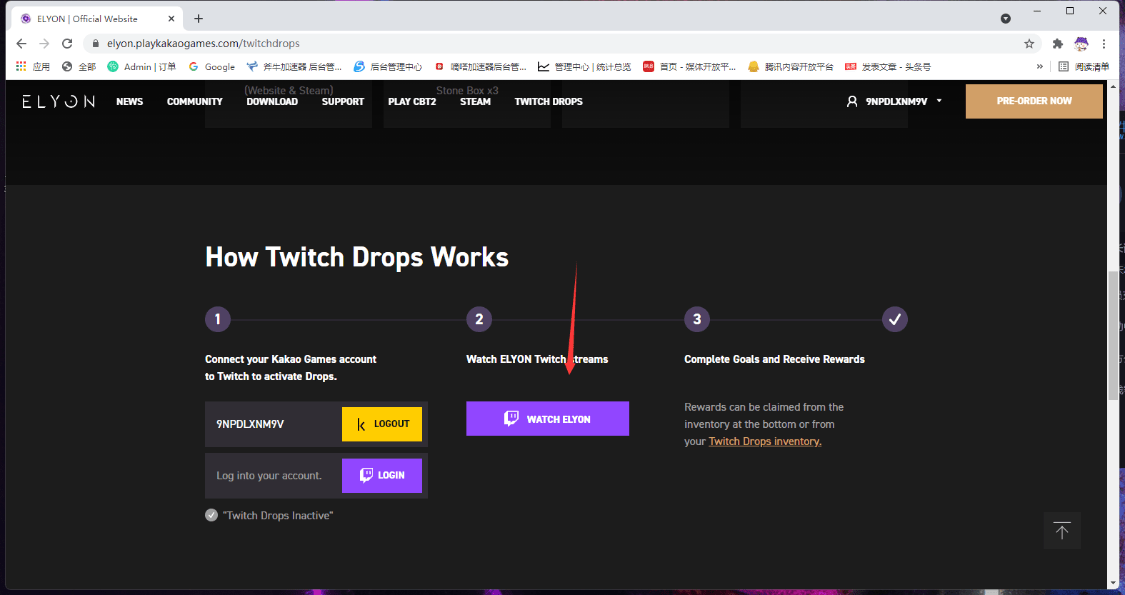Click the PRE-ORDER NOW button

(1034, 101)
